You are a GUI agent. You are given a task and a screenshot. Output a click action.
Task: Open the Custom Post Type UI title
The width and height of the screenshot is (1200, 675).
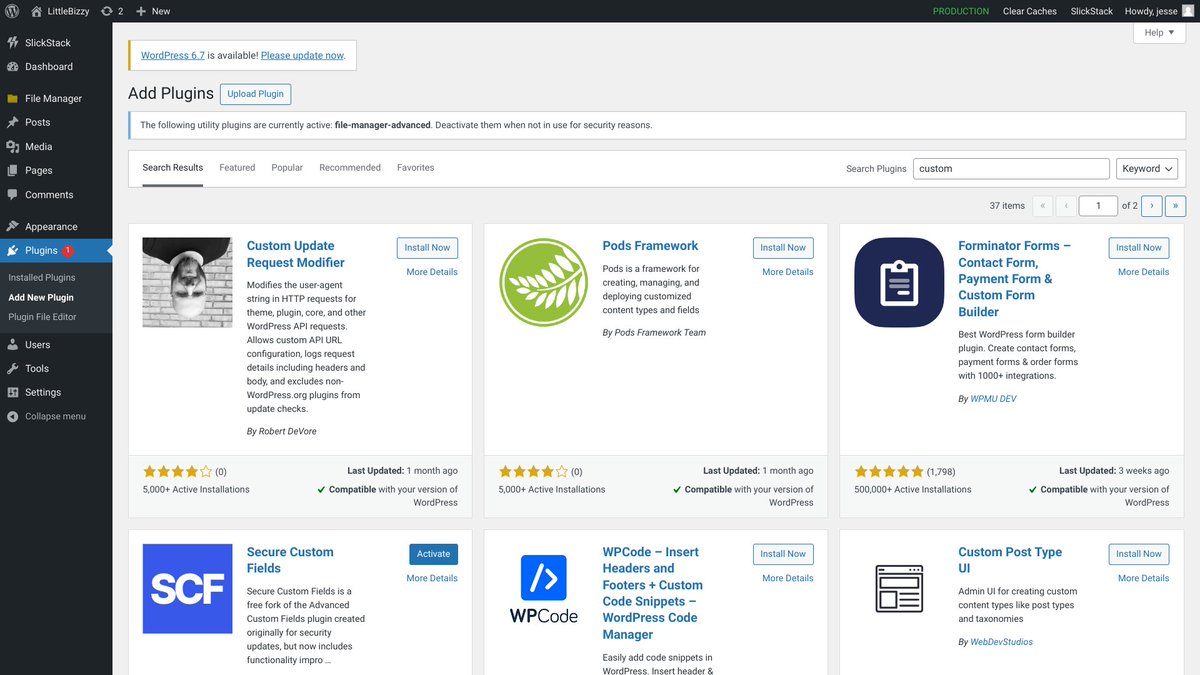click(1010, 560)
